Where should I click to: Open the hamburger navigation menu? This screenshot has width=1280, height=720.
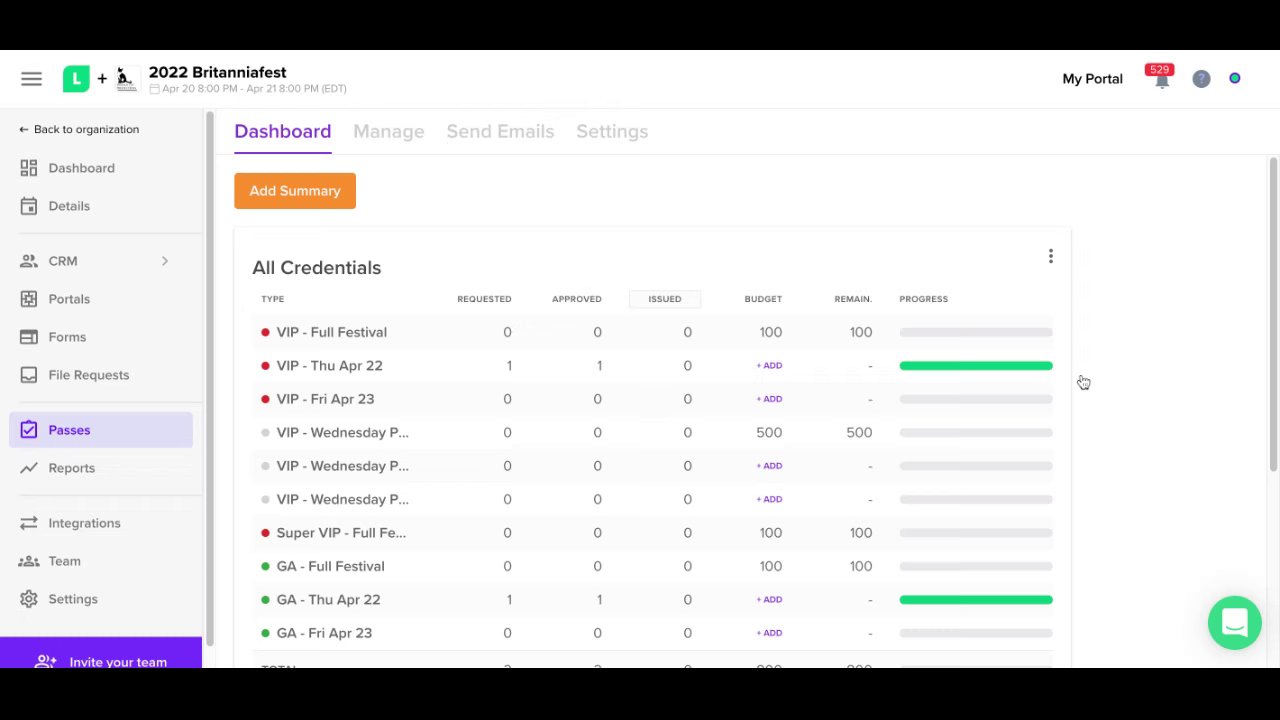pyautogui.click(x=31, y=79)
